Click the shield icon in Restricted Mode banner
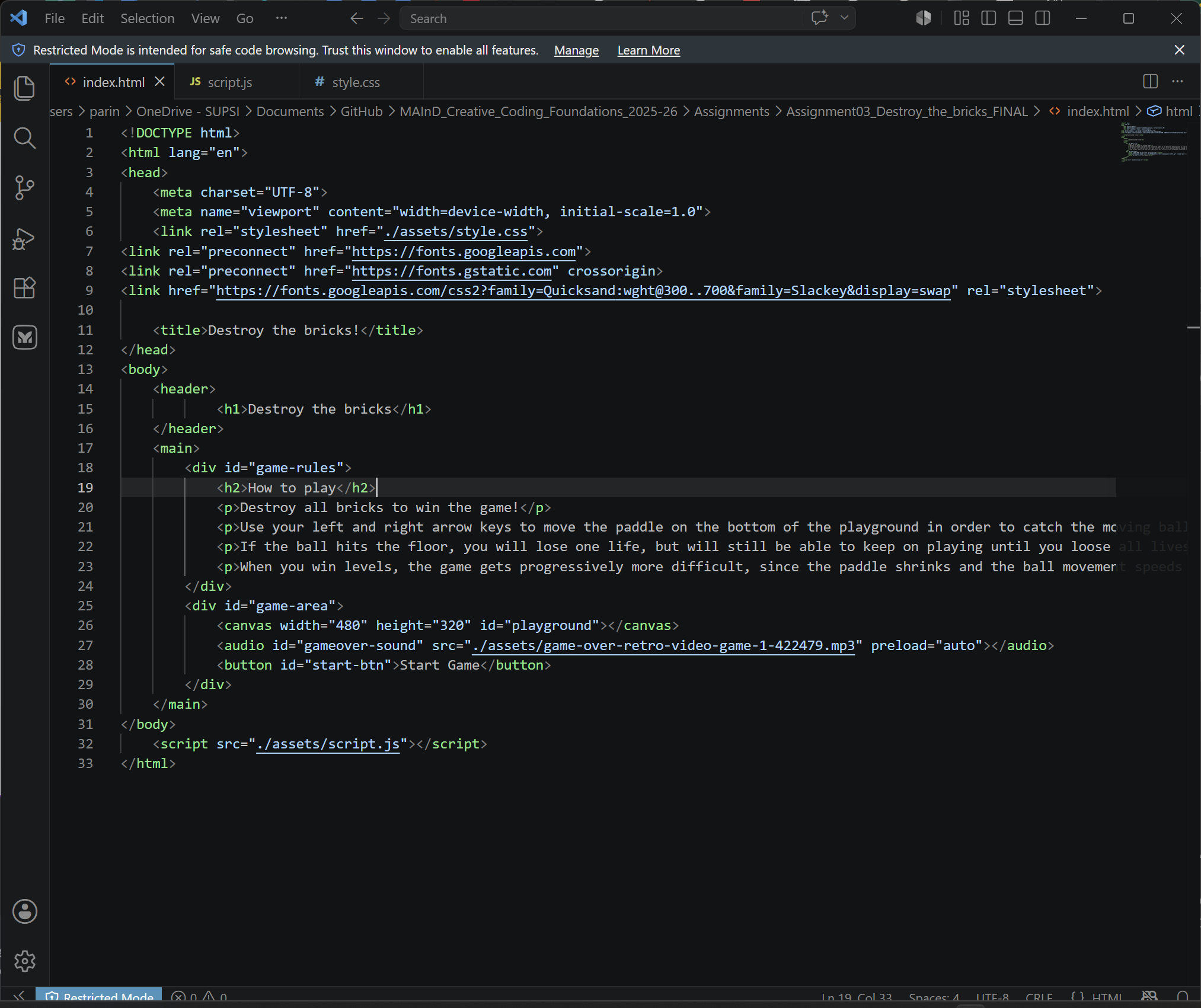This screenshot has height=1008, width=1201. coord(18,50)
